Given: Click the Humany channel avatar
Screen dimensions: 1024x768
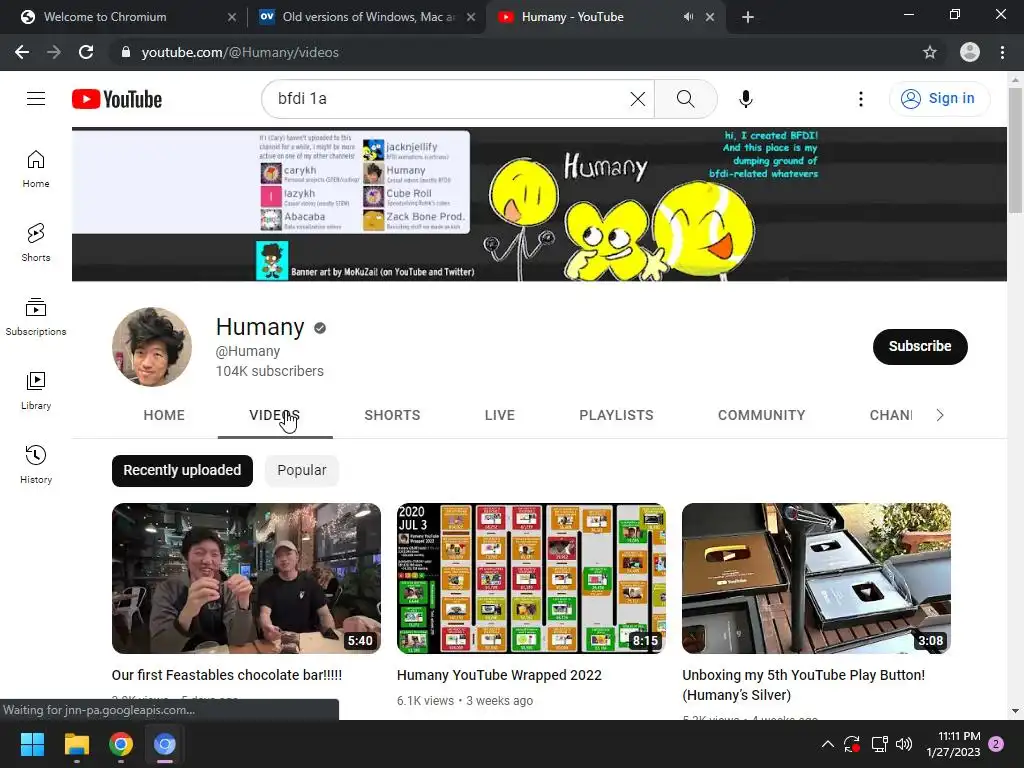Looking at the screenshot, I should point(152,347).
